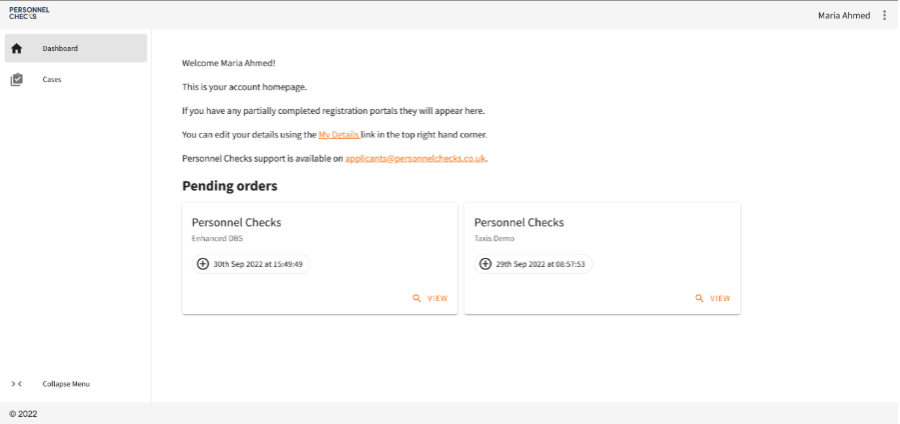Select the 29th Sep 2022 date chip
This screenshot has width=900, height=424.
[x=541, y=264]
